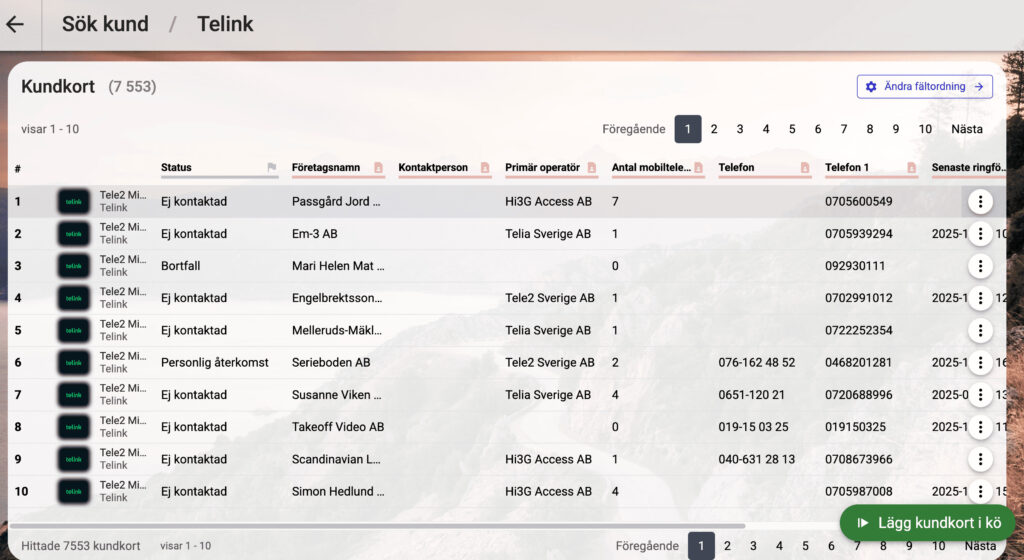Go to page 5 in top pagination
This screenshot has width=1024, height=560.
tap(792, 129)
